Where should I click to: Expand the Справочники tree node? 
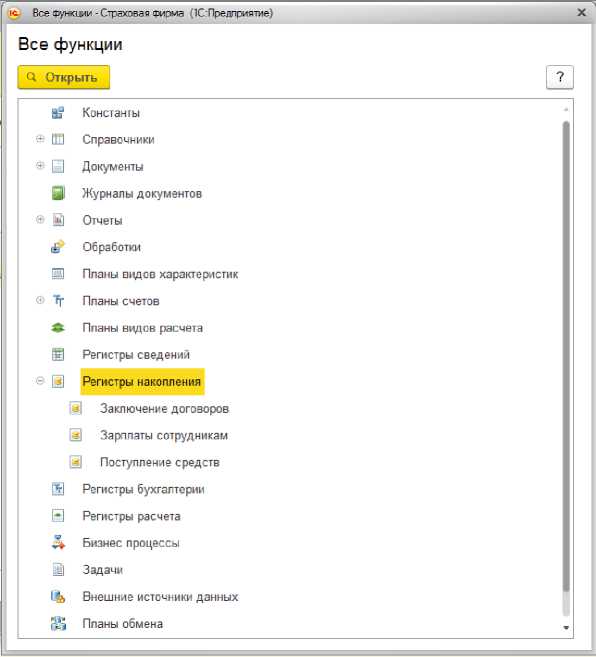[40, 139]
